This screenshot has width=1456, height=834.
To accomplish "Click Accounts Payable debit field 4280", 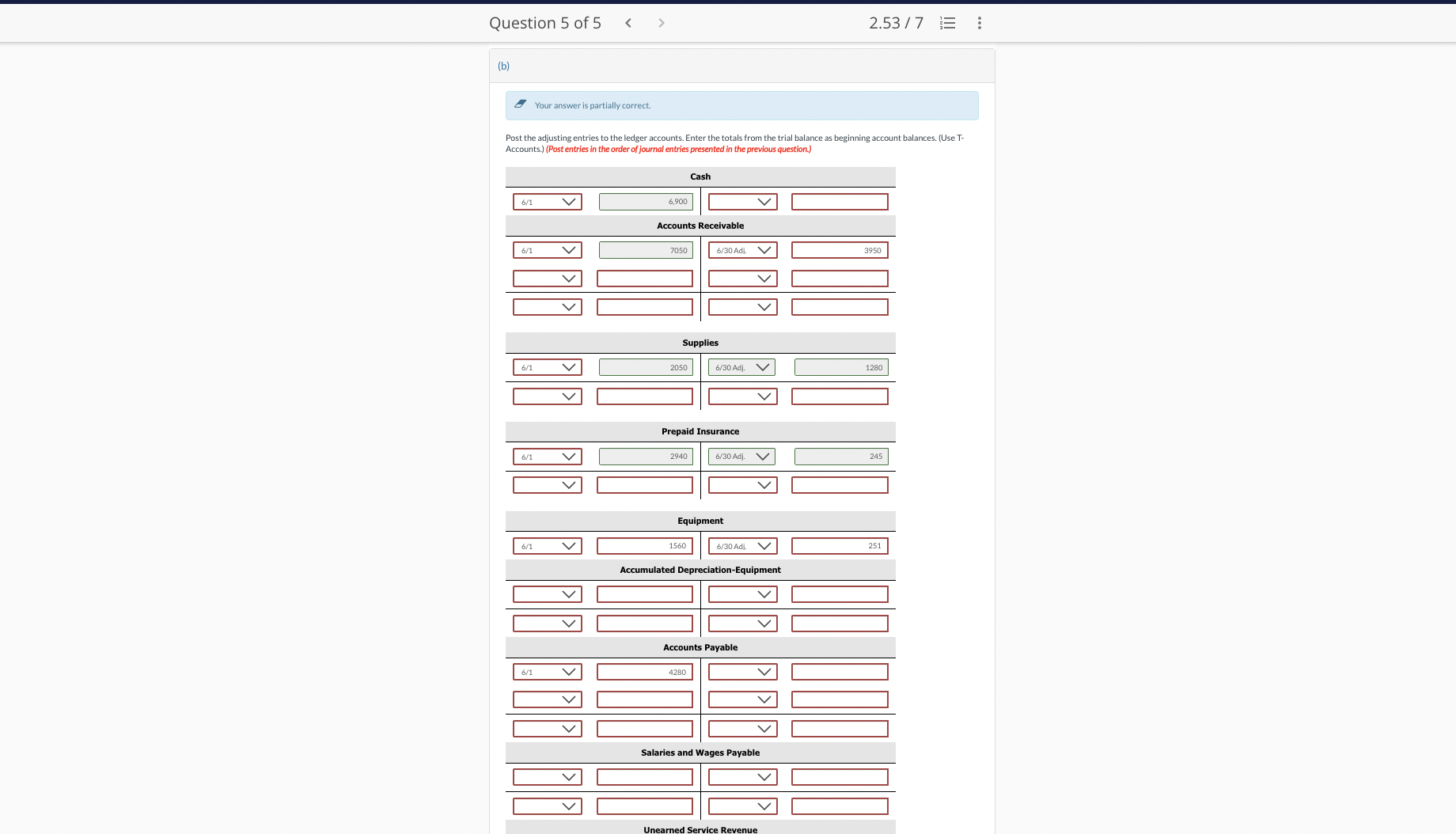I will tap(645, 672).
